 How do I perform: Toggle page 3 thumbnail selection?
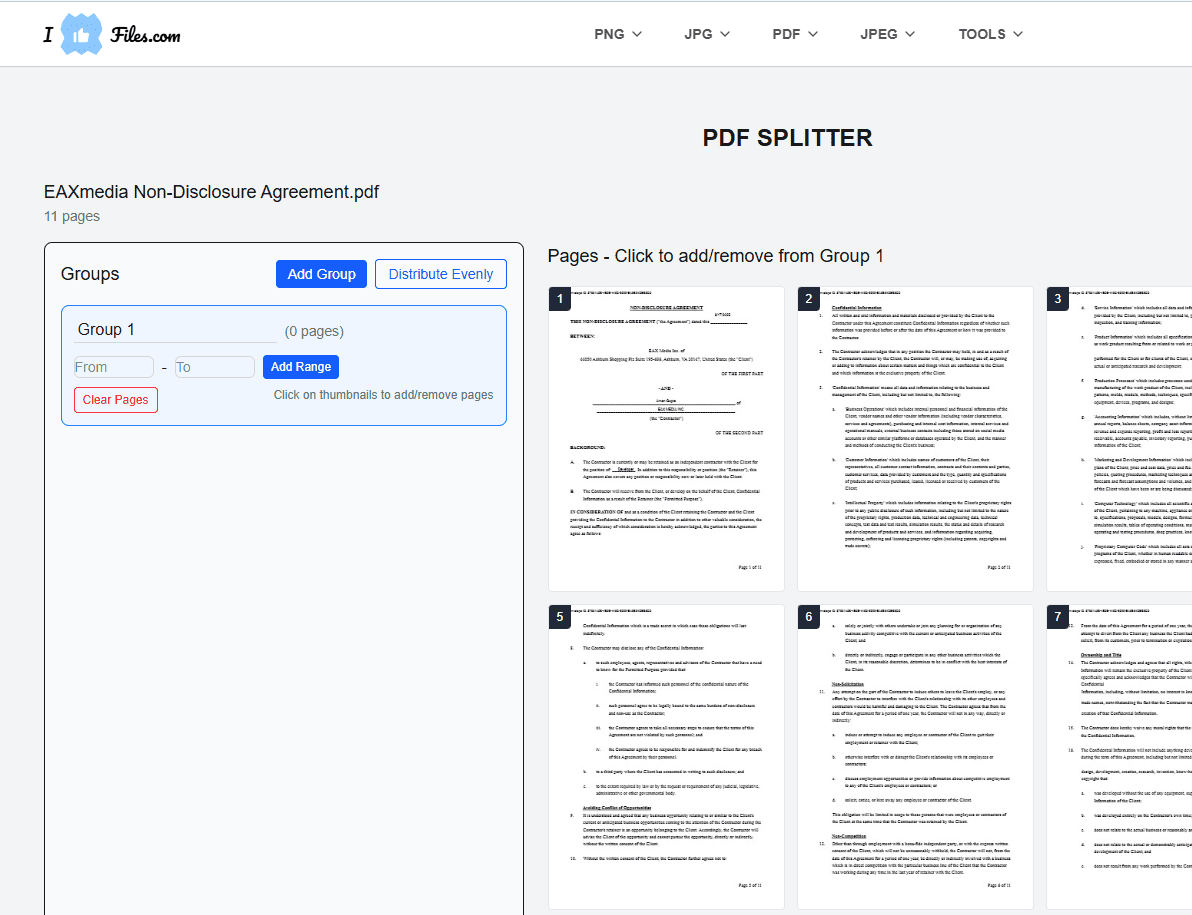coord(1120,439)
